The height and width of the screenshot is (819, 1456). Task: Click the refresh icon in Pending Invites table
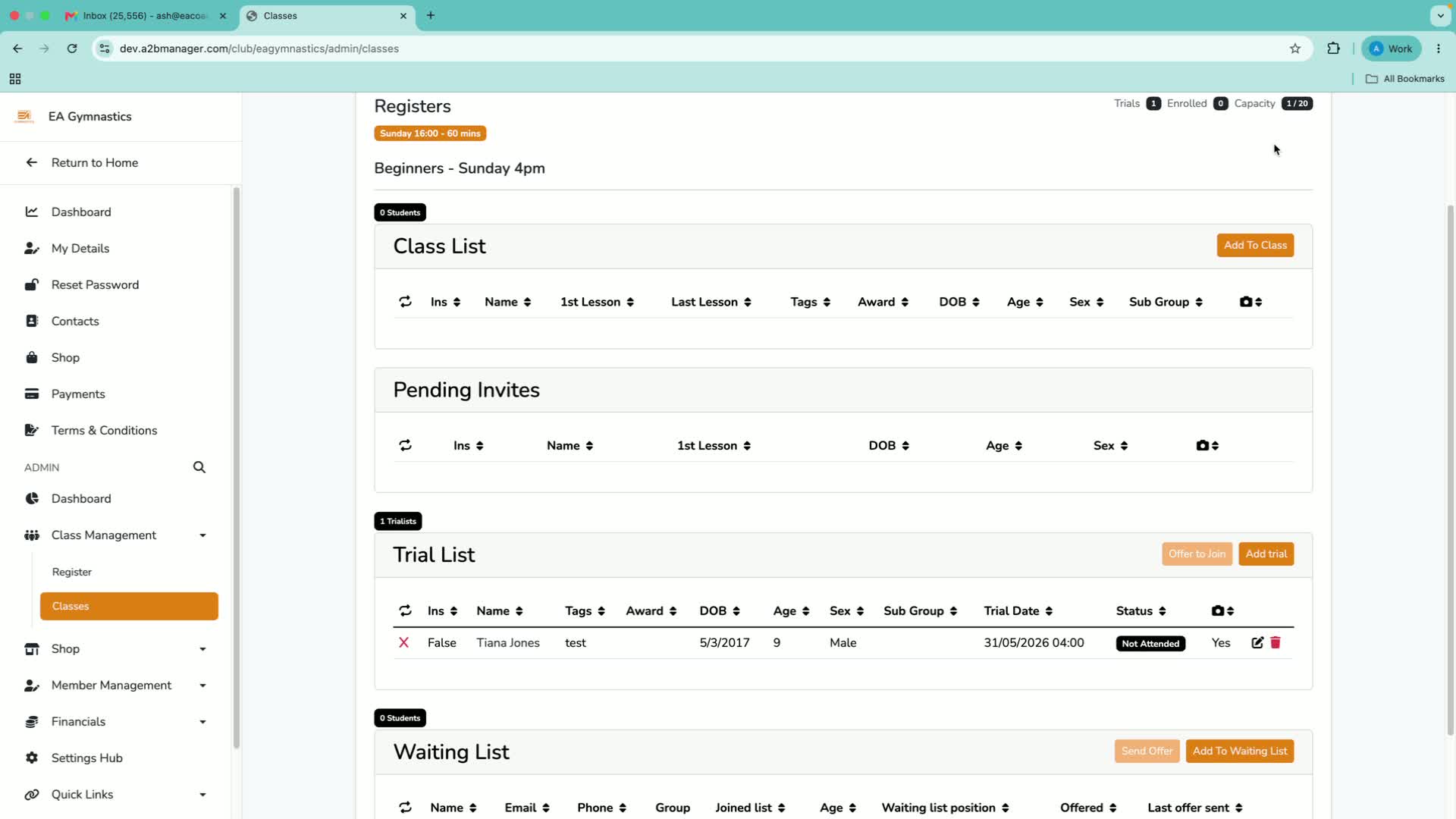(406, 446)
